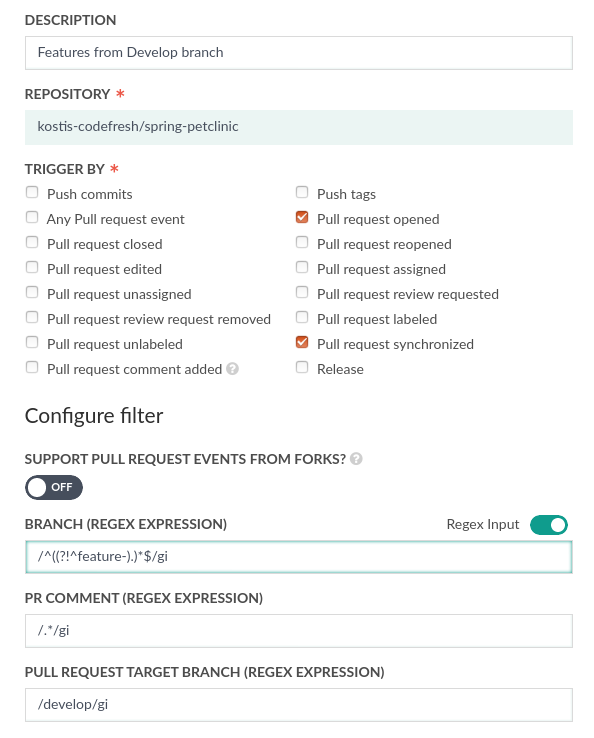Tick the Release trigger checkbox
This screenshot has width=594, height=738.
[x=302, y=367]
